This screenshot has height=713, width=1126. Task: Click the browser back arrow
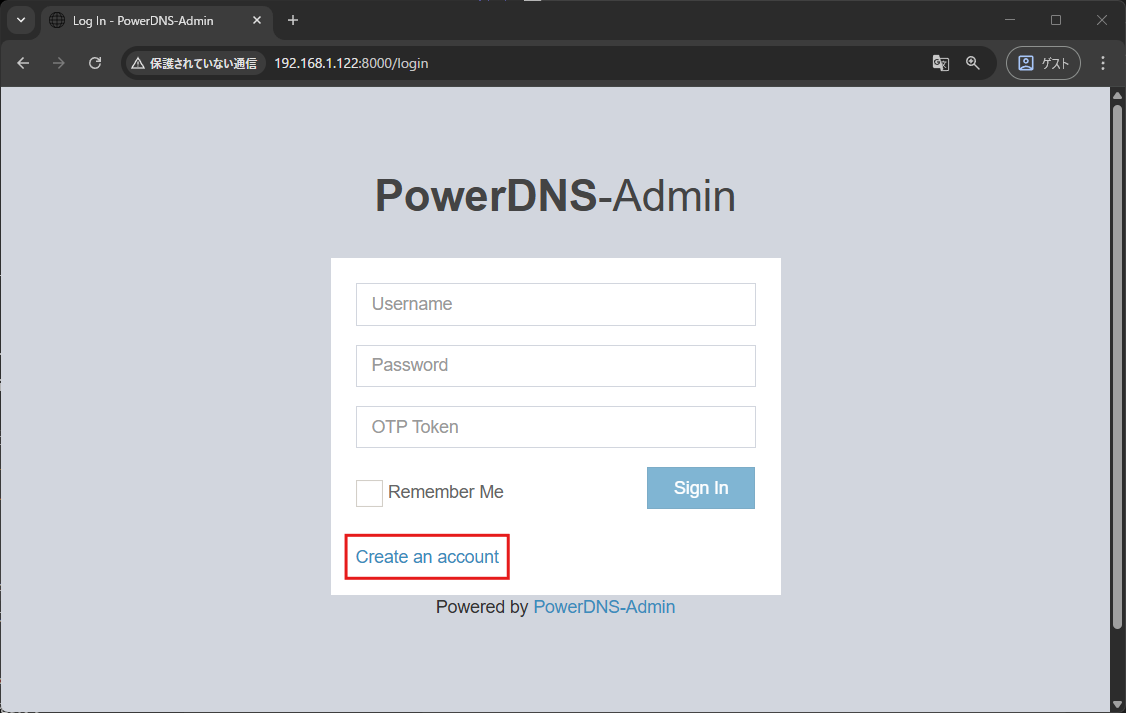click(23, 63)
